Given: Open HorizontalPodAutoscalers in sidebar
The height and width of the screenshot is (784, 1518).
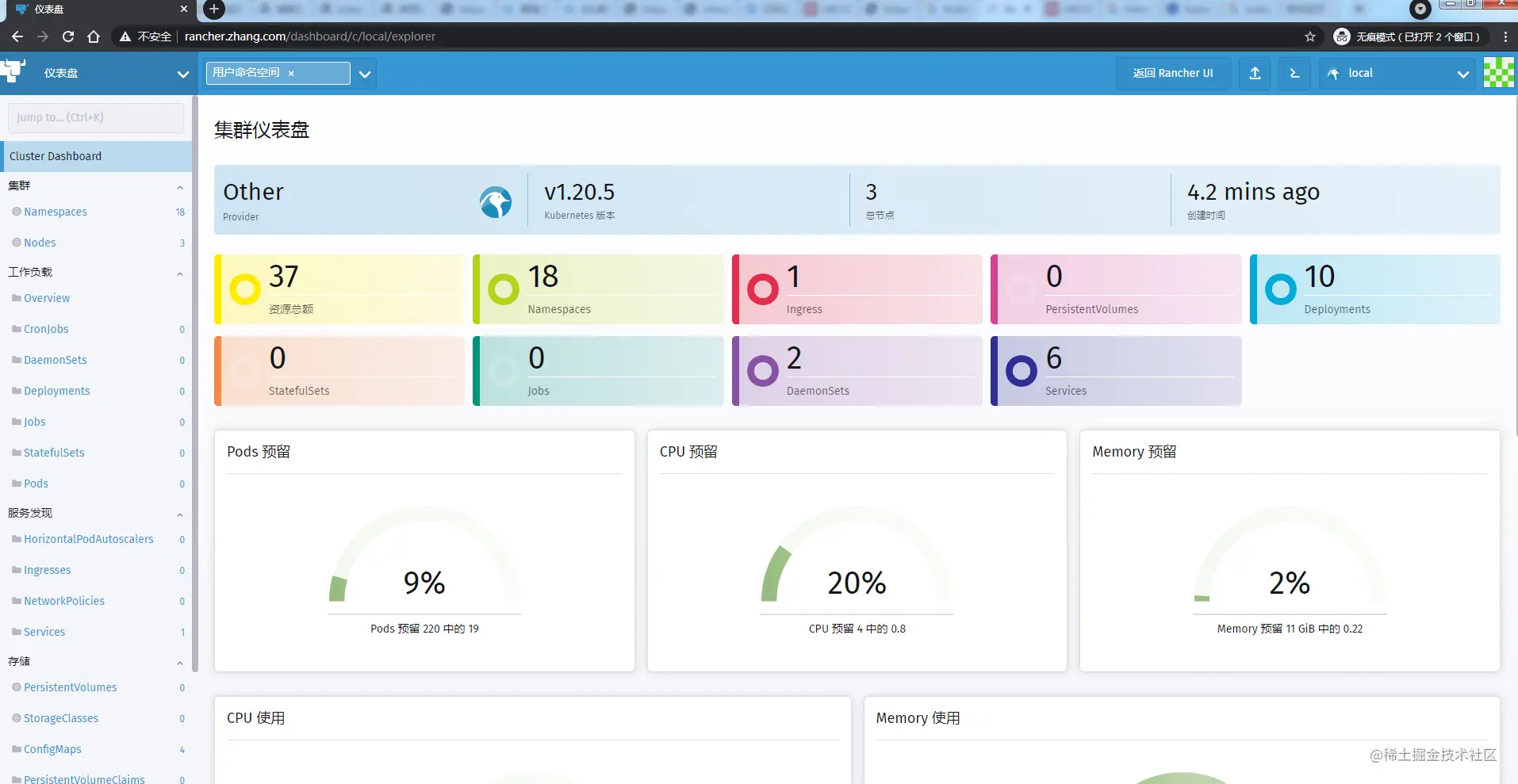Looking at the screenshot, I should click(x=89, y=539).
